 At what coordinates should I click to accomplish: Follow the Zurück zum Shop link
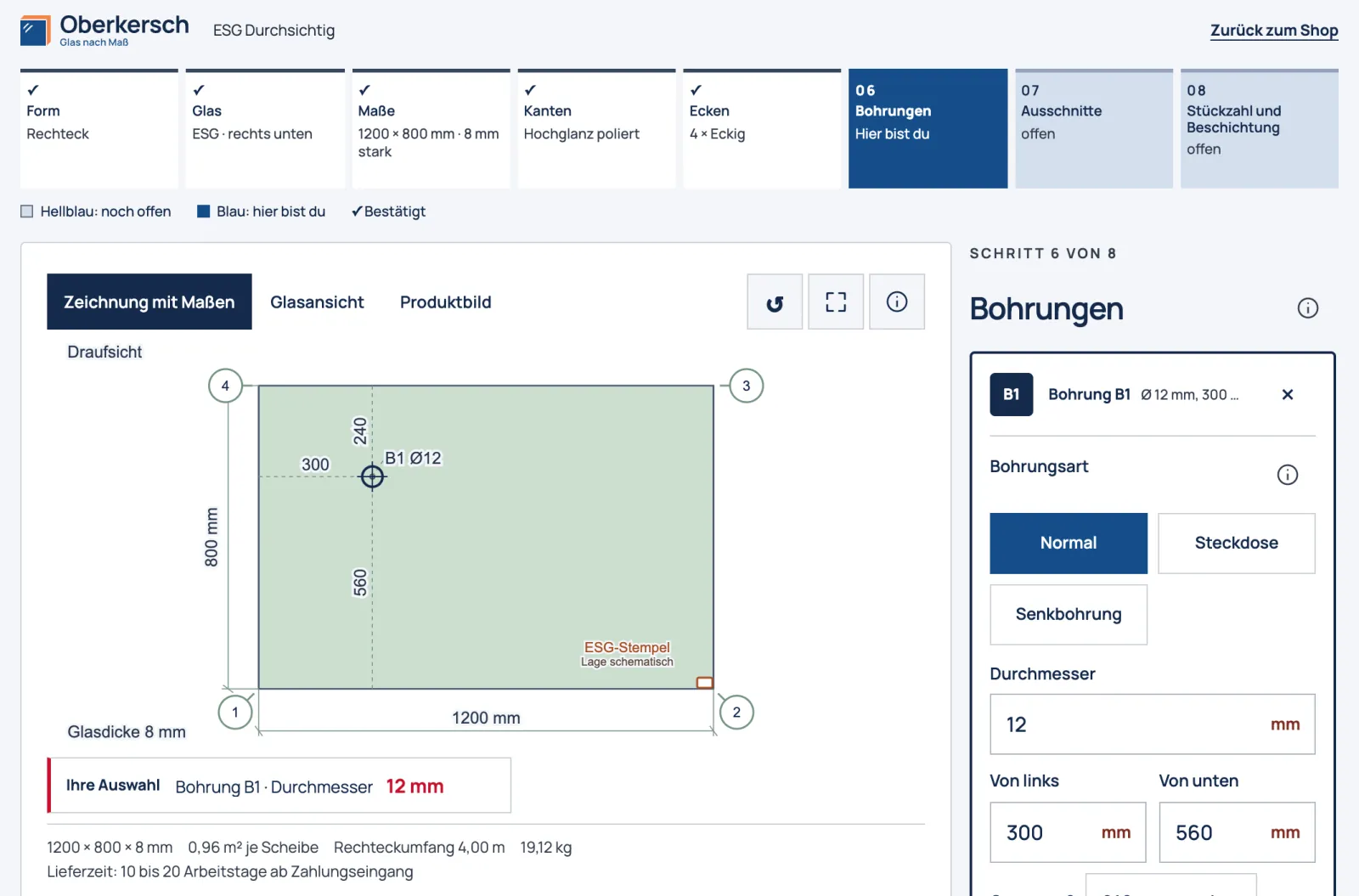coord(1274,31)
